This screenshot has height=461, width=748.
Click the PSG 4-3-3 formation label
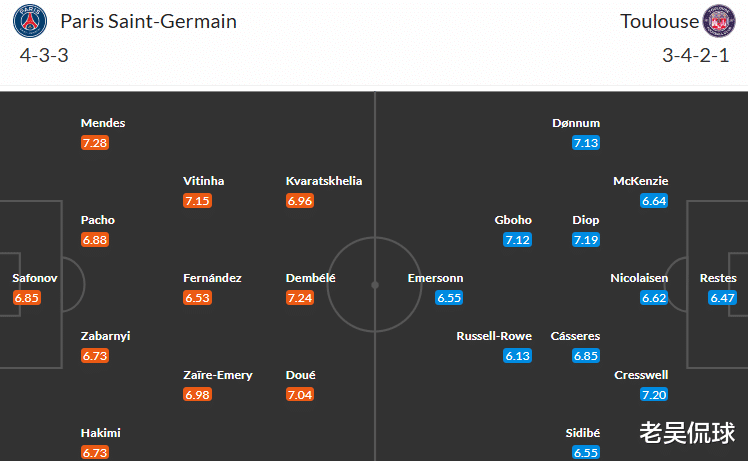[x=43, y=55]
